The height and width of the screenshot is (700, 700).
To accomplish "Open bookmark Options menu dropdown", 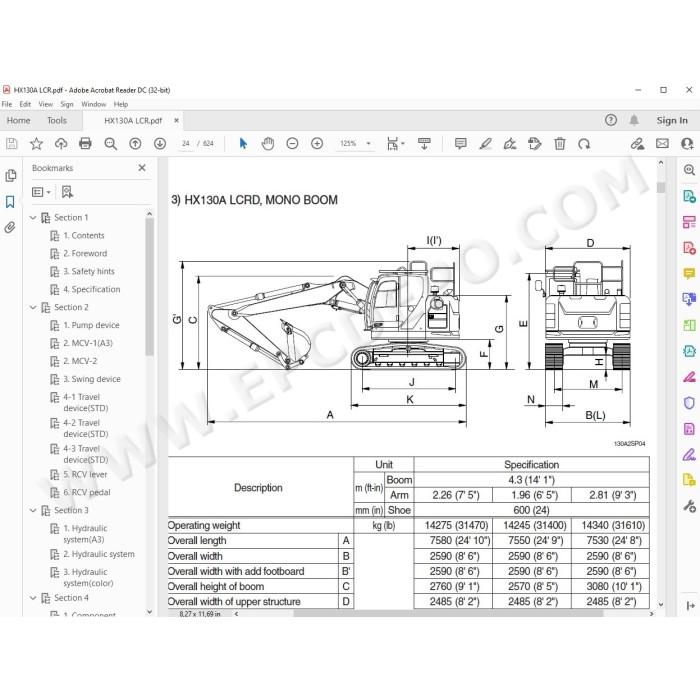I will [41, 192].
